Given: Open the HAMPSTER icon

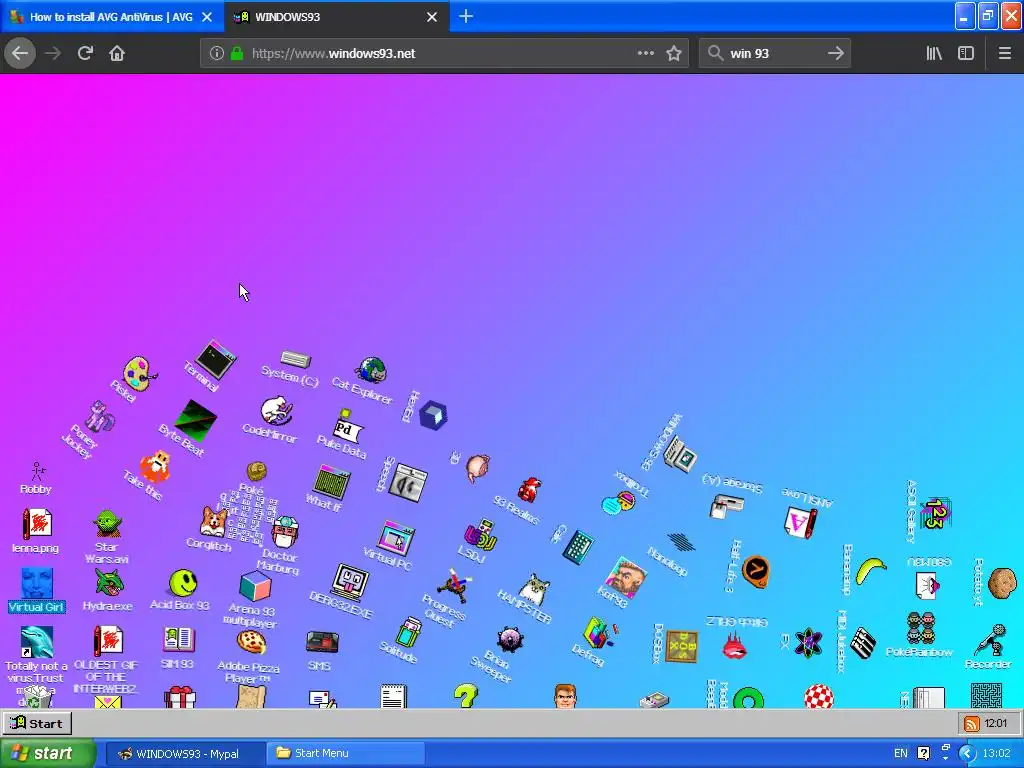Looking at the screenshot, I should [x=535, y=590].
